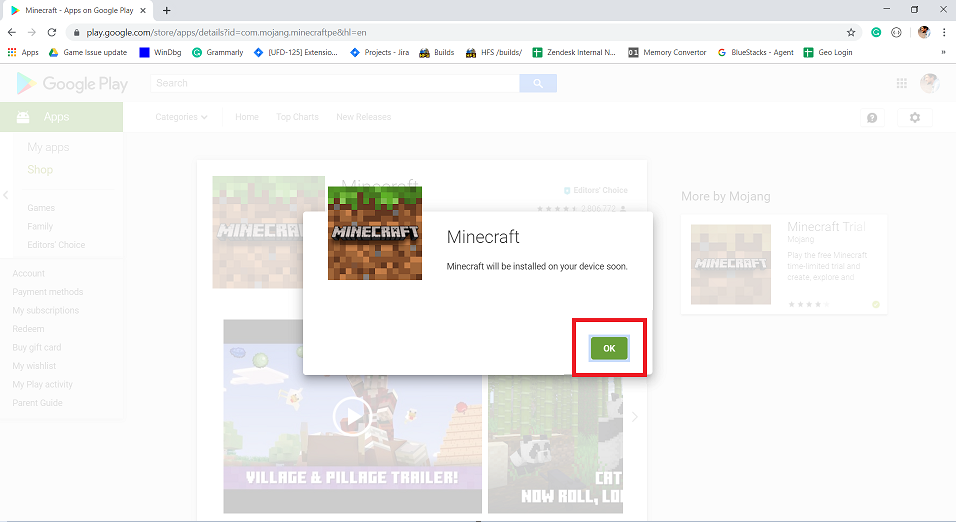Open My wishlist in the sidebar
Image resolution: width=956 pixels, height=522 pixels.
pyautogui.click(x=34, y=366)
